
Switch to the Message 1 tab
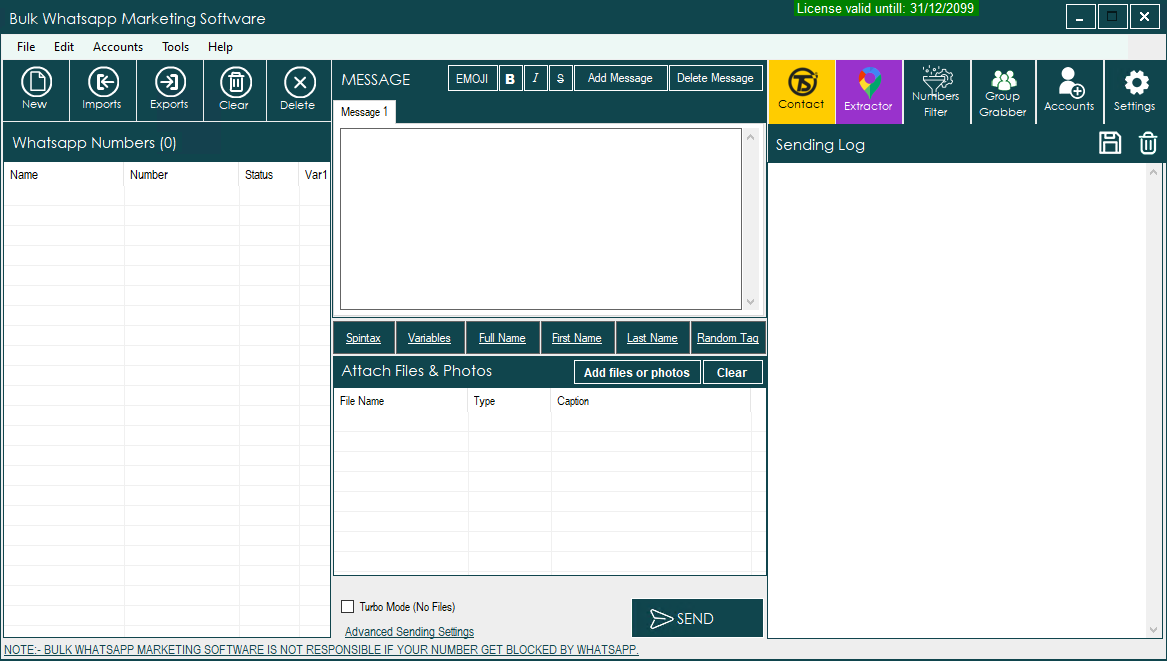(364, 112)
